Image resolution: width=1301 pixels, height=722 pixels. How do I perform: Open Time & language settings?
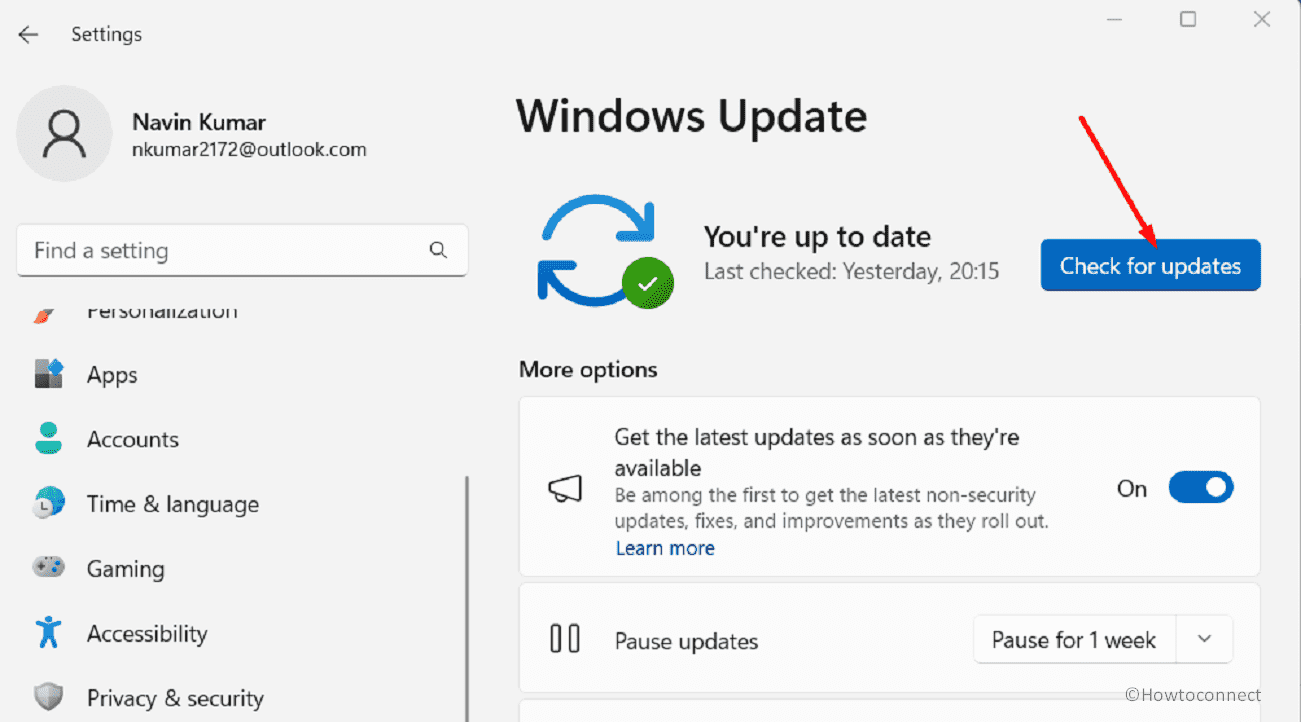[x=172, y=504]
